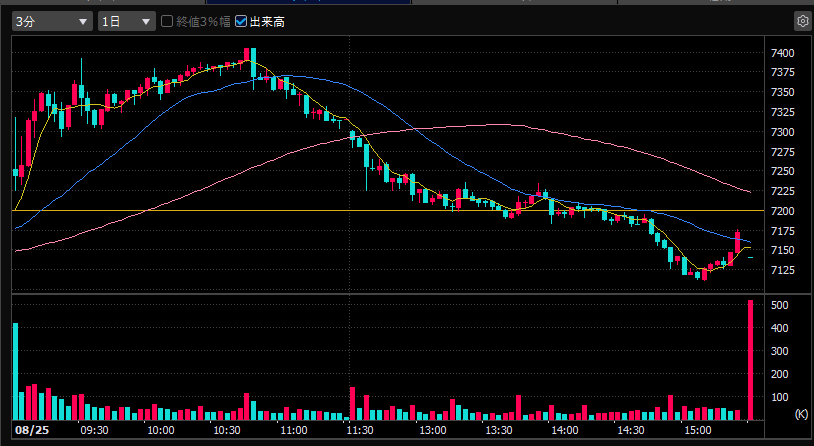Click the 400 volume axis label
Viewport: 814px width, 446px height.
coord(780,328)
